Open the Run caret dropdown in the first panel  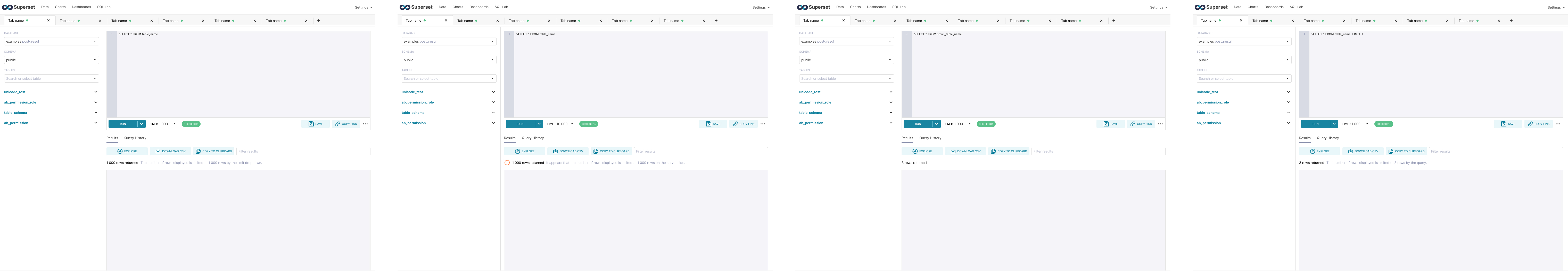[141, 124]
